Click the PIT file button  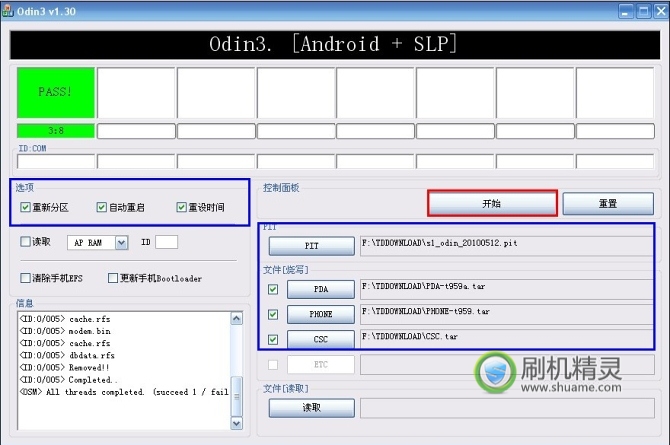(x=311, y=246)
